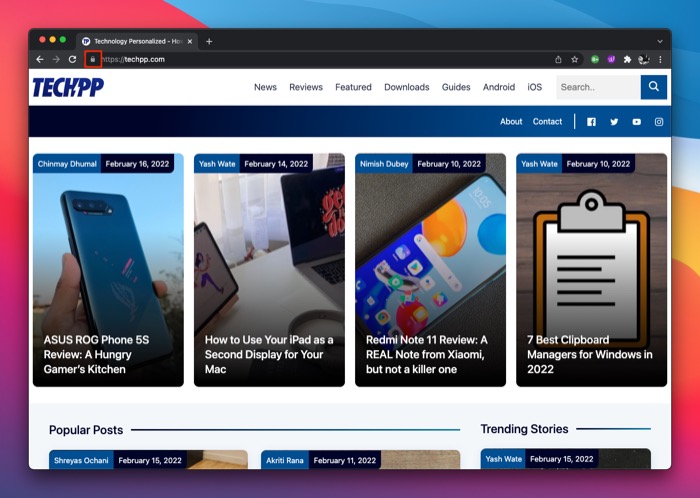Open the Chrome three-dot menu
The width and height of the screenshot is (700, 498).
click(x=660, y=59)
